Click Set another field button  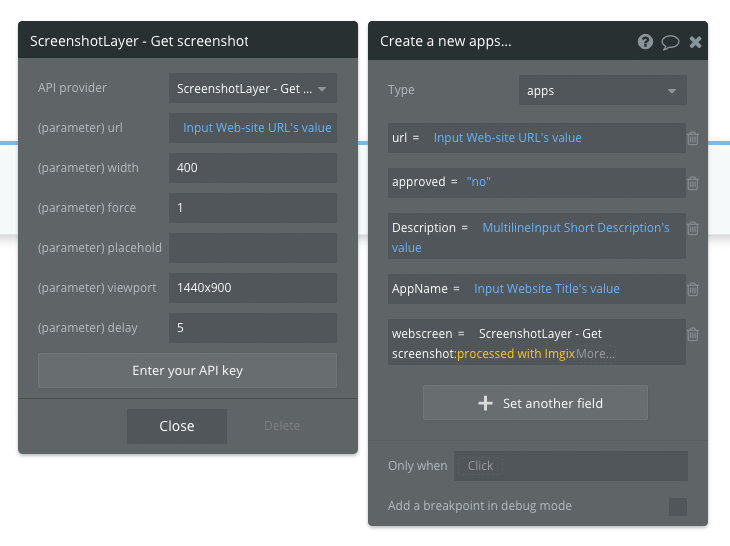point(535,403)
